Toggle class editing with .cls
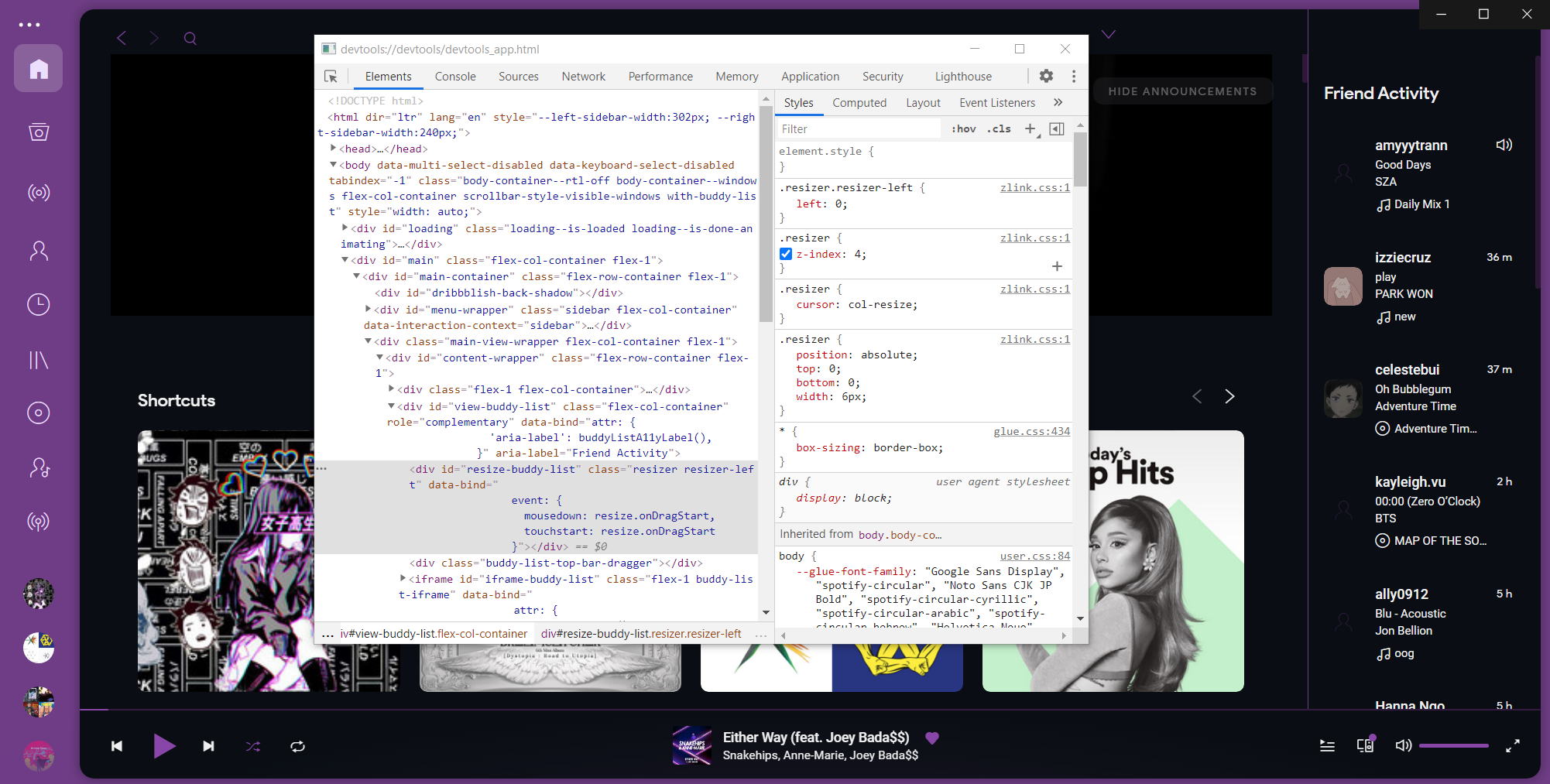The image size is (1550, 784). pyautogui.click(x=999, y=128)
